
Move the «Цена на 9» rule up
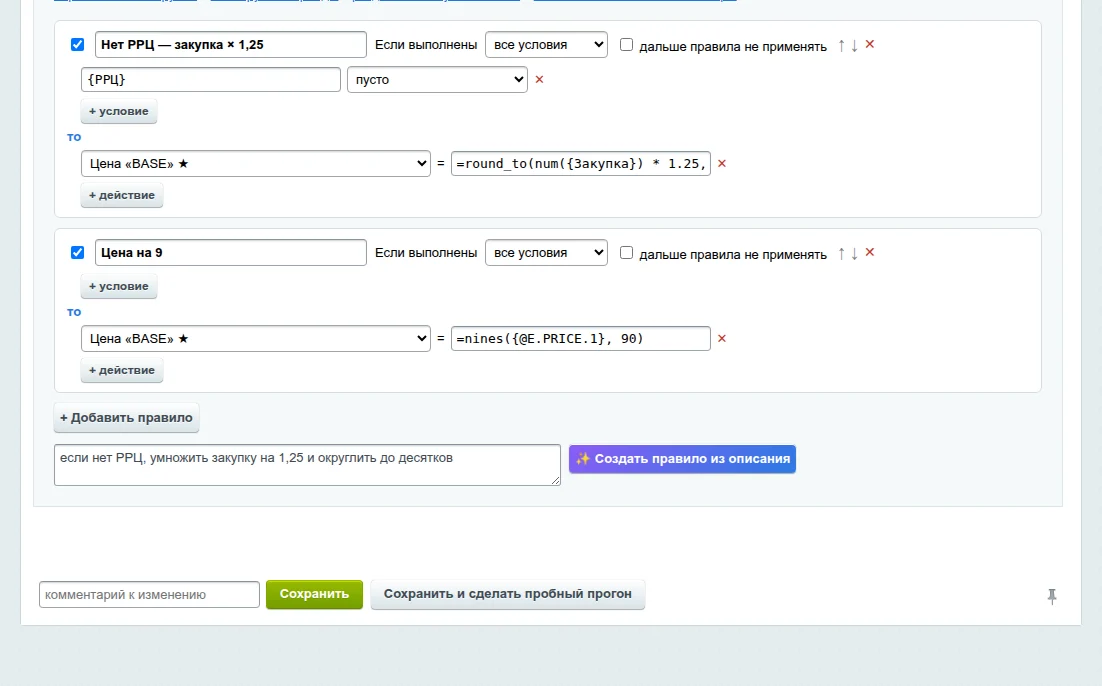pyautogui.click(x=841, y=254)
